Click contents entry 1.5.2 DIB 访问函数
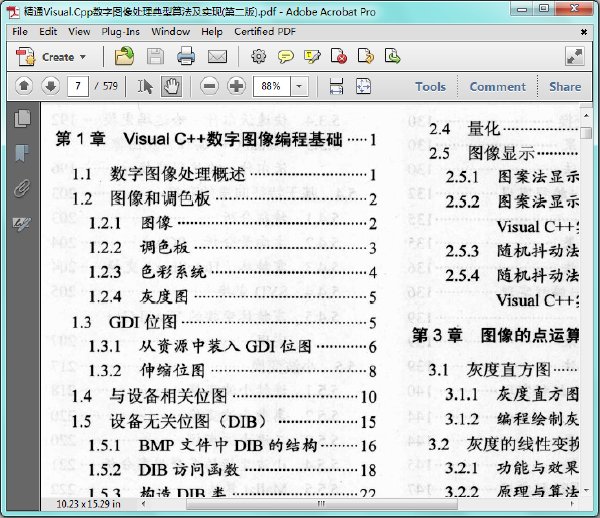 click(x=233, y=470)
